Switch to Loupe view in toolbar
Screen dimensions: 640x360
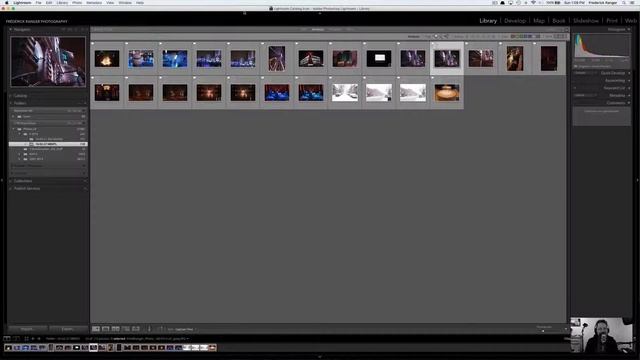coord(106,329)
